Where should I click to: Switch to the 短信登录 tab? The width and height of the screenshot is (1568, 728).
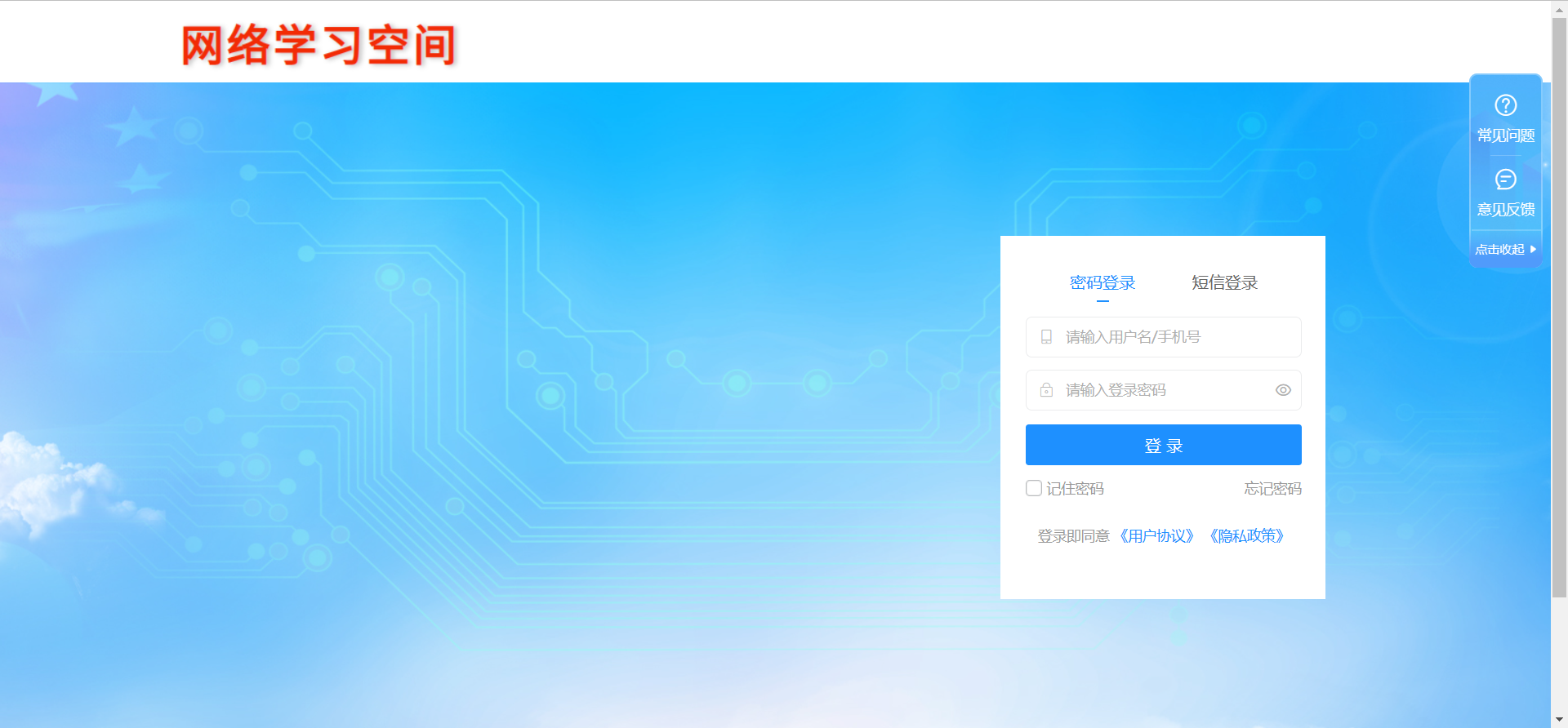point(1224,283)
